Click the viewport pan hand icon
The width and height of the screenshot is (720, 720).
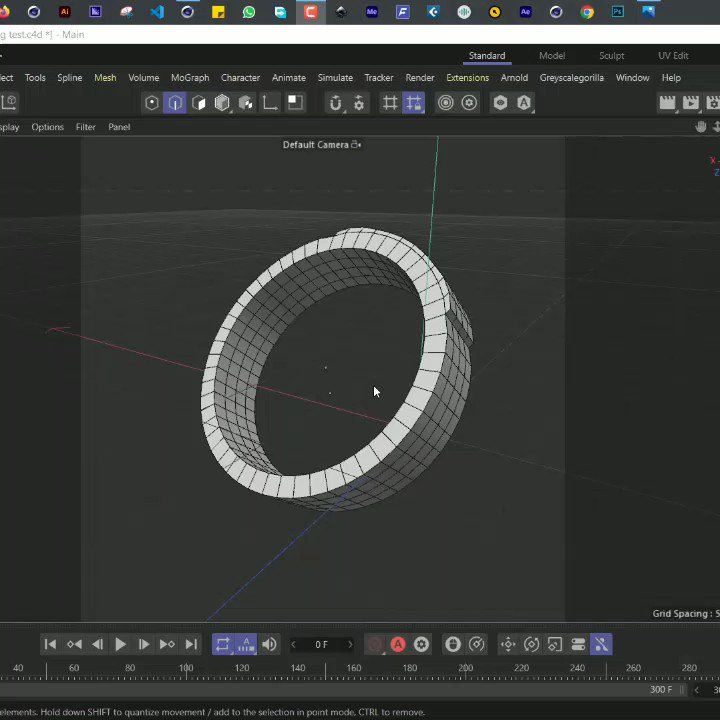point(700,127)
